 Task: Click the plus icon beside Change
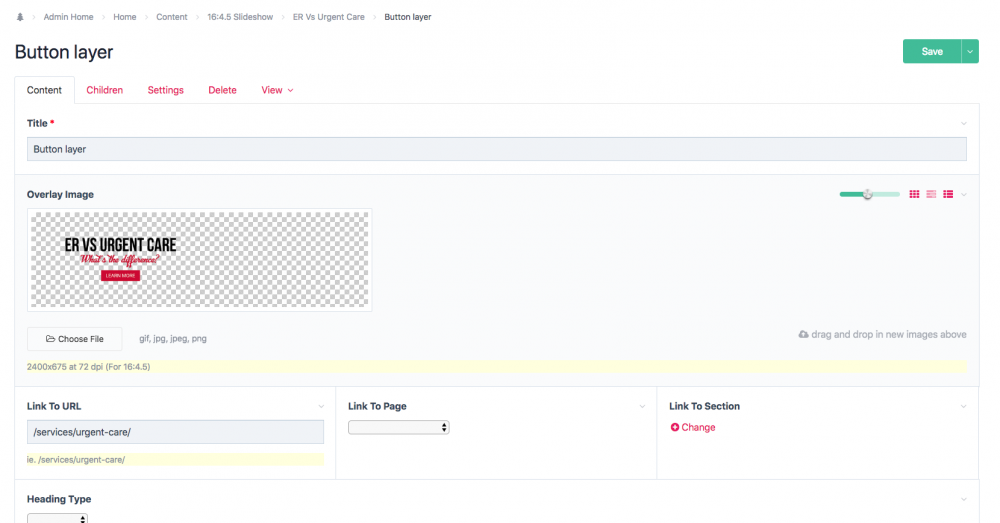[675, 427]
